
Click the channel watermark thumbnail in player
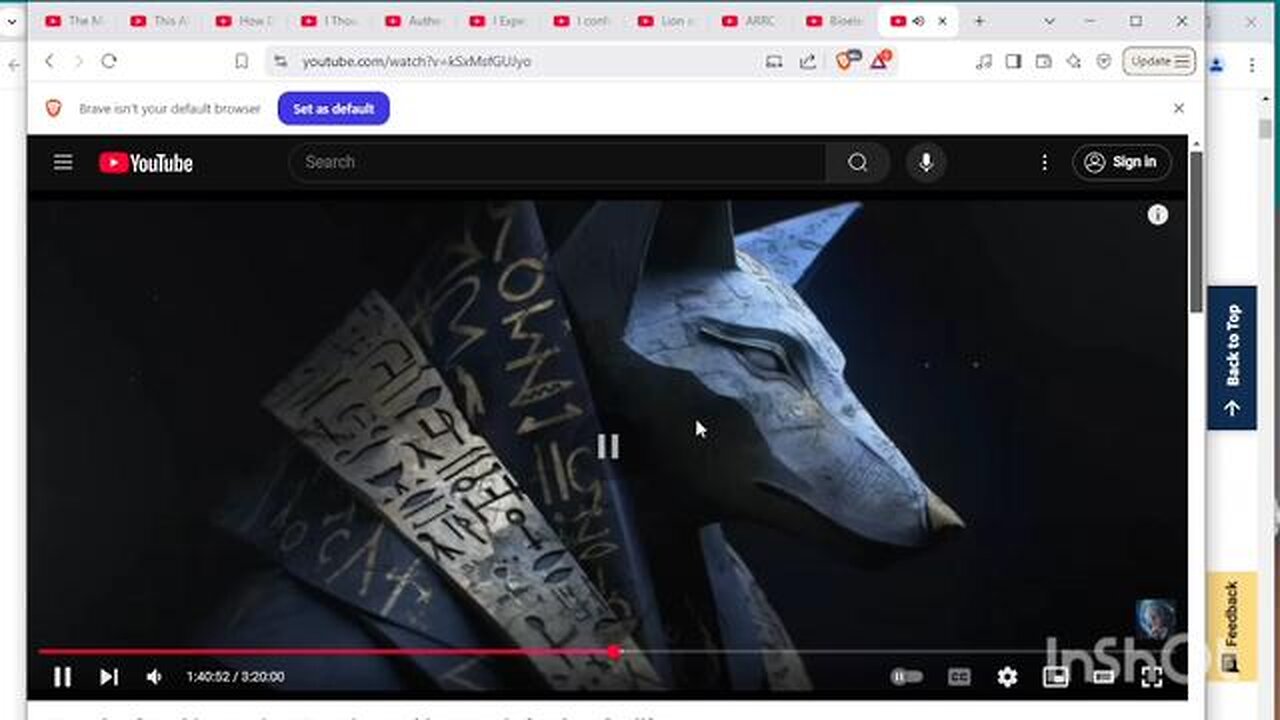click(1156, 619)
